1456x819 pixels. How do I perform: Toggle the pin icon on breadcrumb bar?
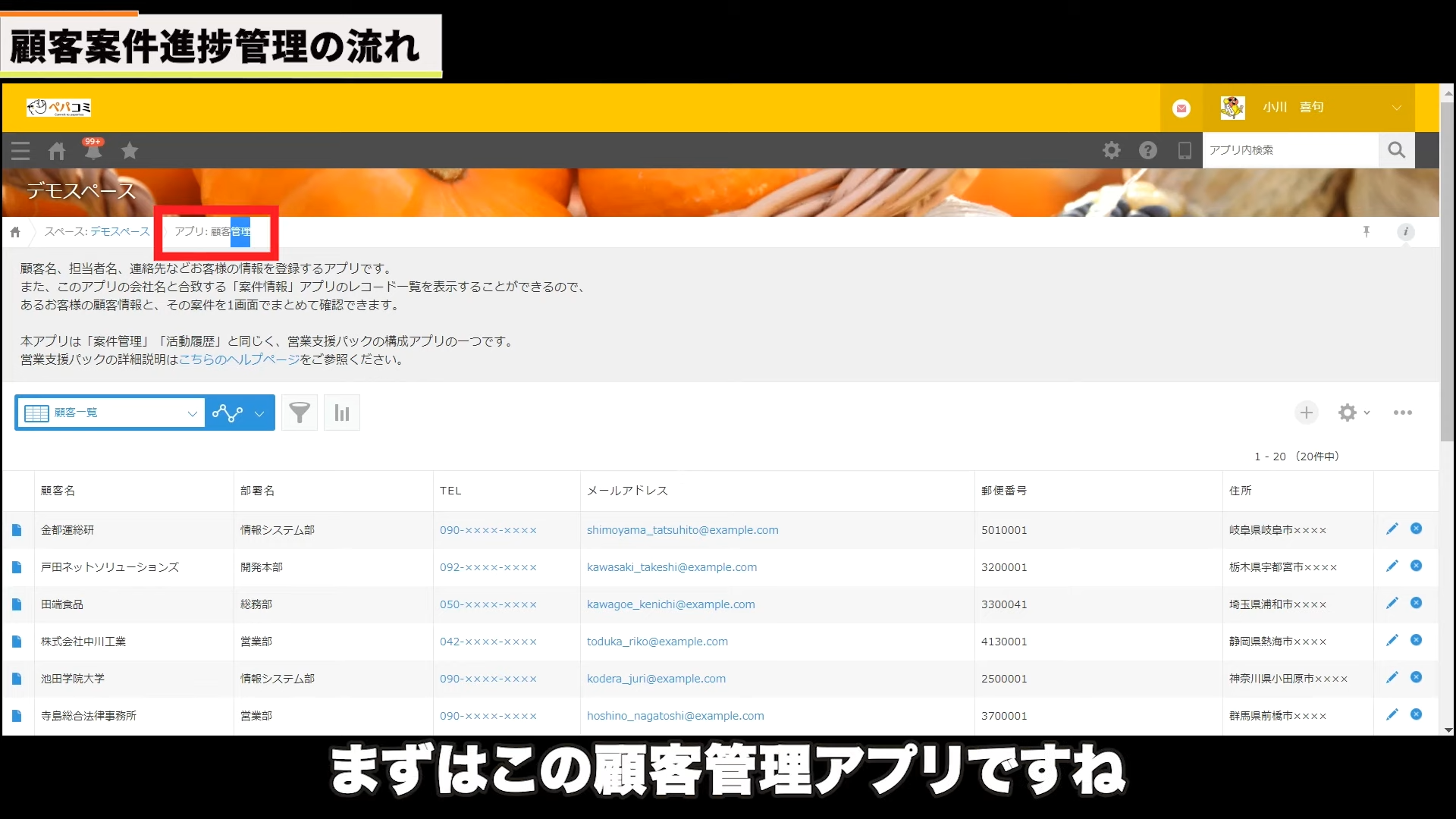pos(1367,231)
